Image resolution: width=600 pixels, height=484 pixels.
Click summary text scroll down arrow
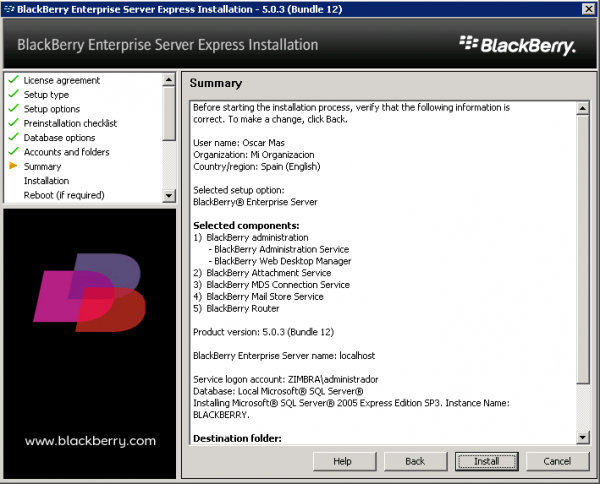582,437
